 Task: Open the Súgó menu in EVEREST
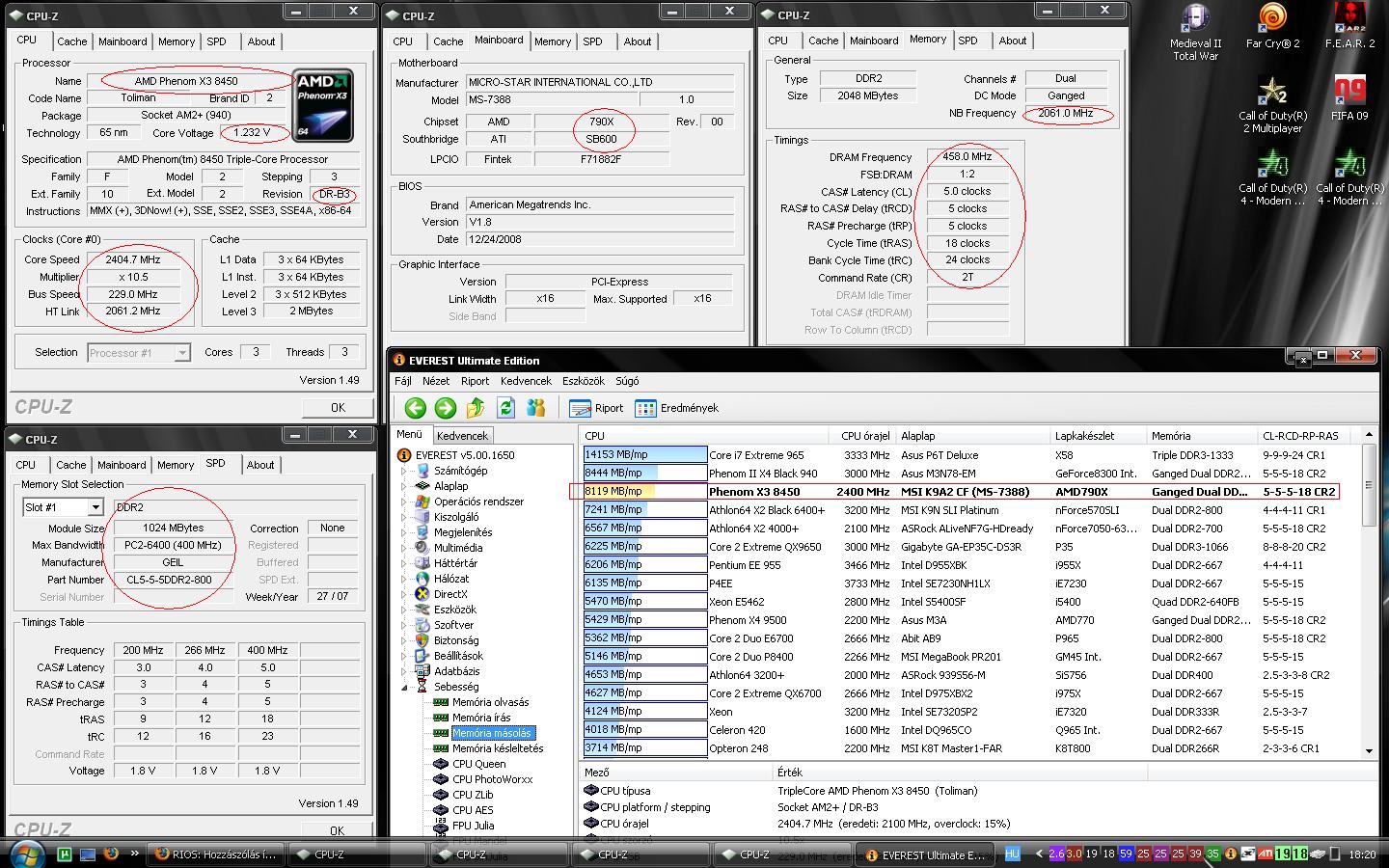pos(627,381)
